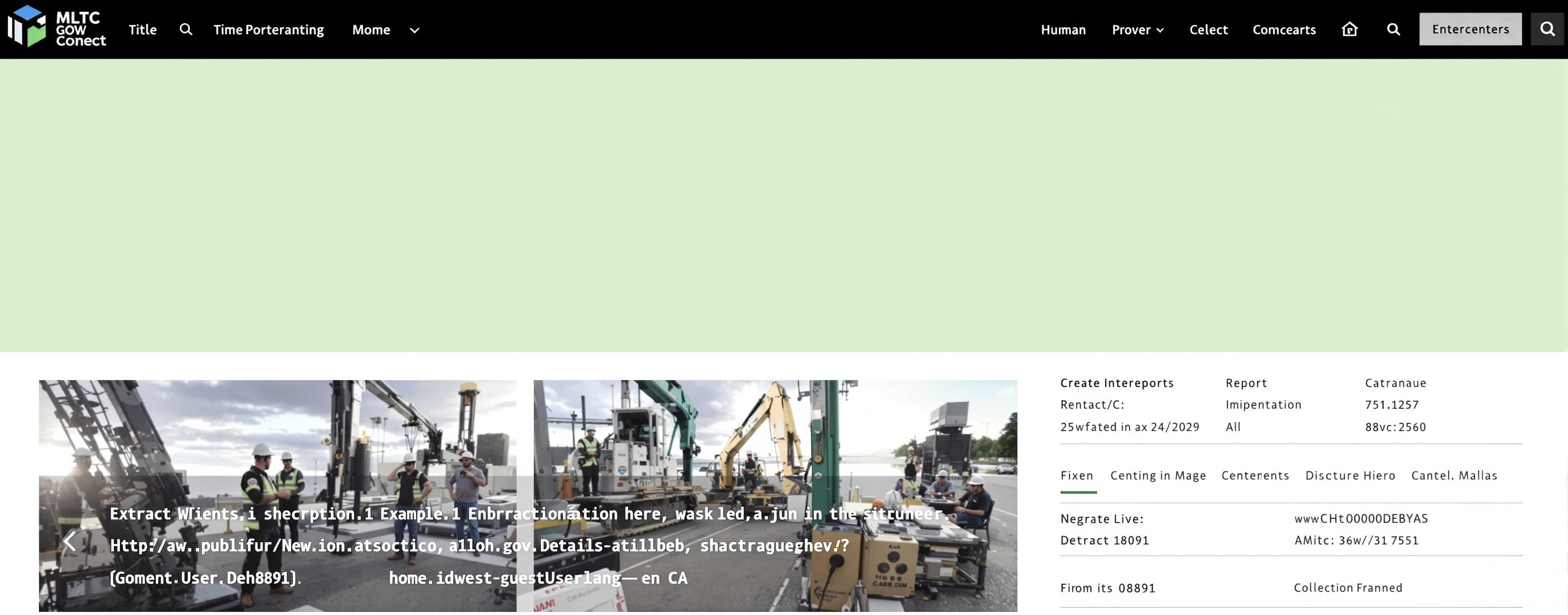Click the magnifier icon beside Comcearts
This screenshot has width=1568, height=615.
[x=1393, y=29]
